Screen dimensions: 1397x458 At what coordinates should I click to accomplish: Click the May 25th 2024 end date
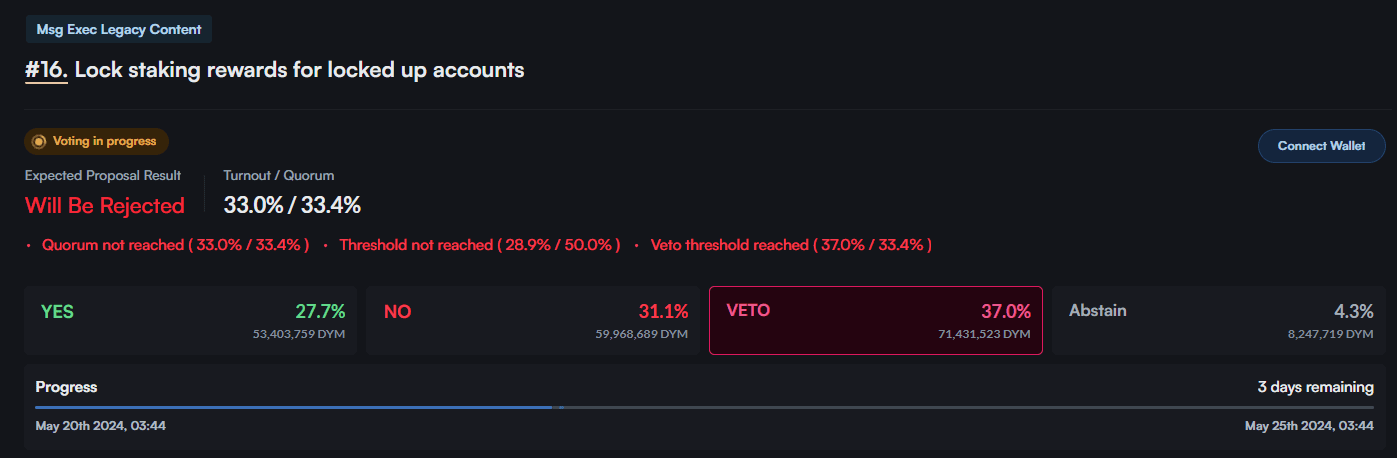point(1309,426)
